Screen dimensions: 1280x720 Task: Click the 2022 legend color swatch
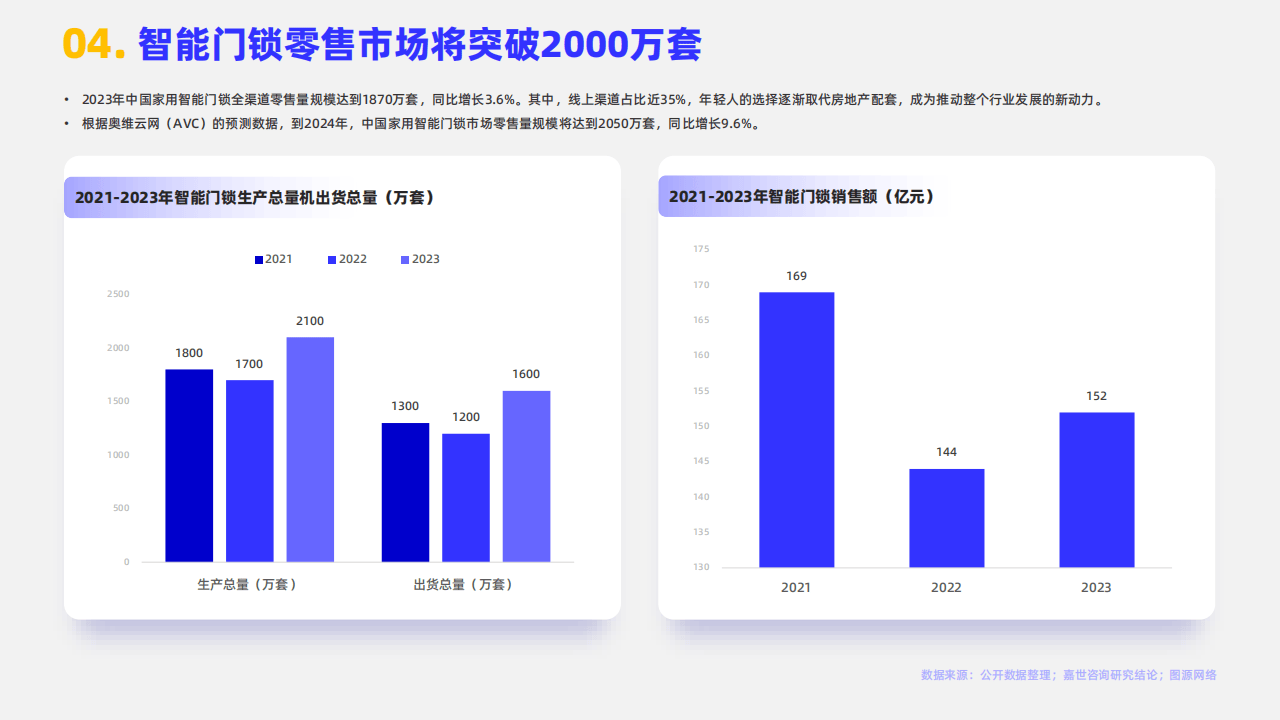click(332, 260)
